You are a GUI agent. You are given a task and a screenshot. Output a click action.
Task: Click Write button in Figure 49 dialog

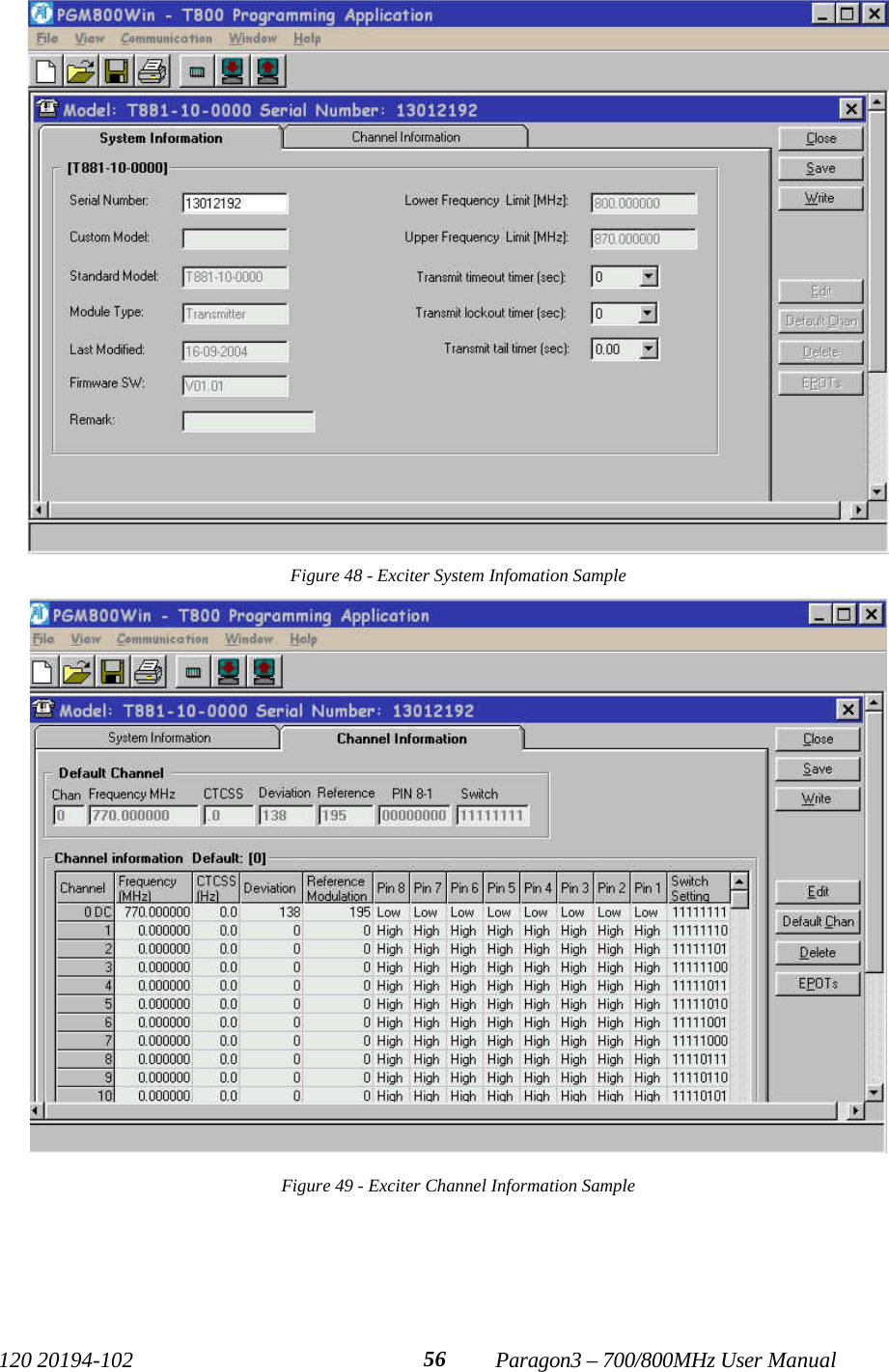coord(818,798)
